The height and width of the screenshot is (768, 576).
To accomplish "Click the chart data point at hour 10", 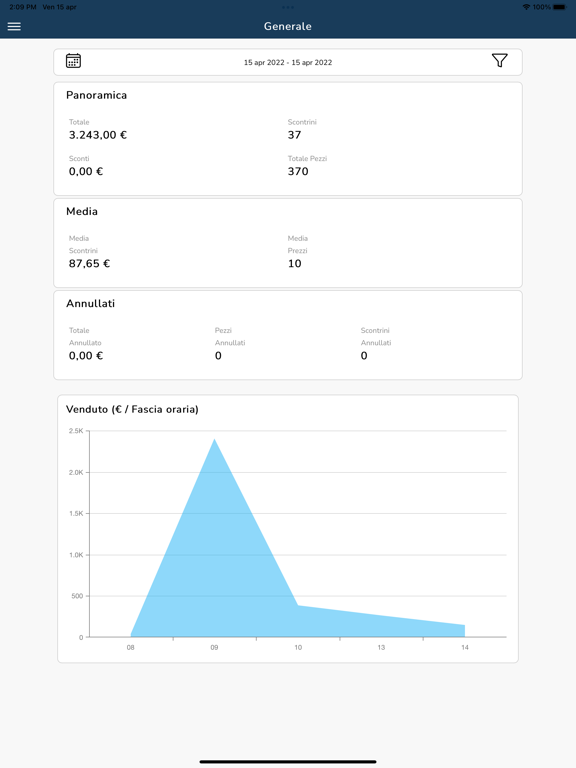I will point(298,606).
